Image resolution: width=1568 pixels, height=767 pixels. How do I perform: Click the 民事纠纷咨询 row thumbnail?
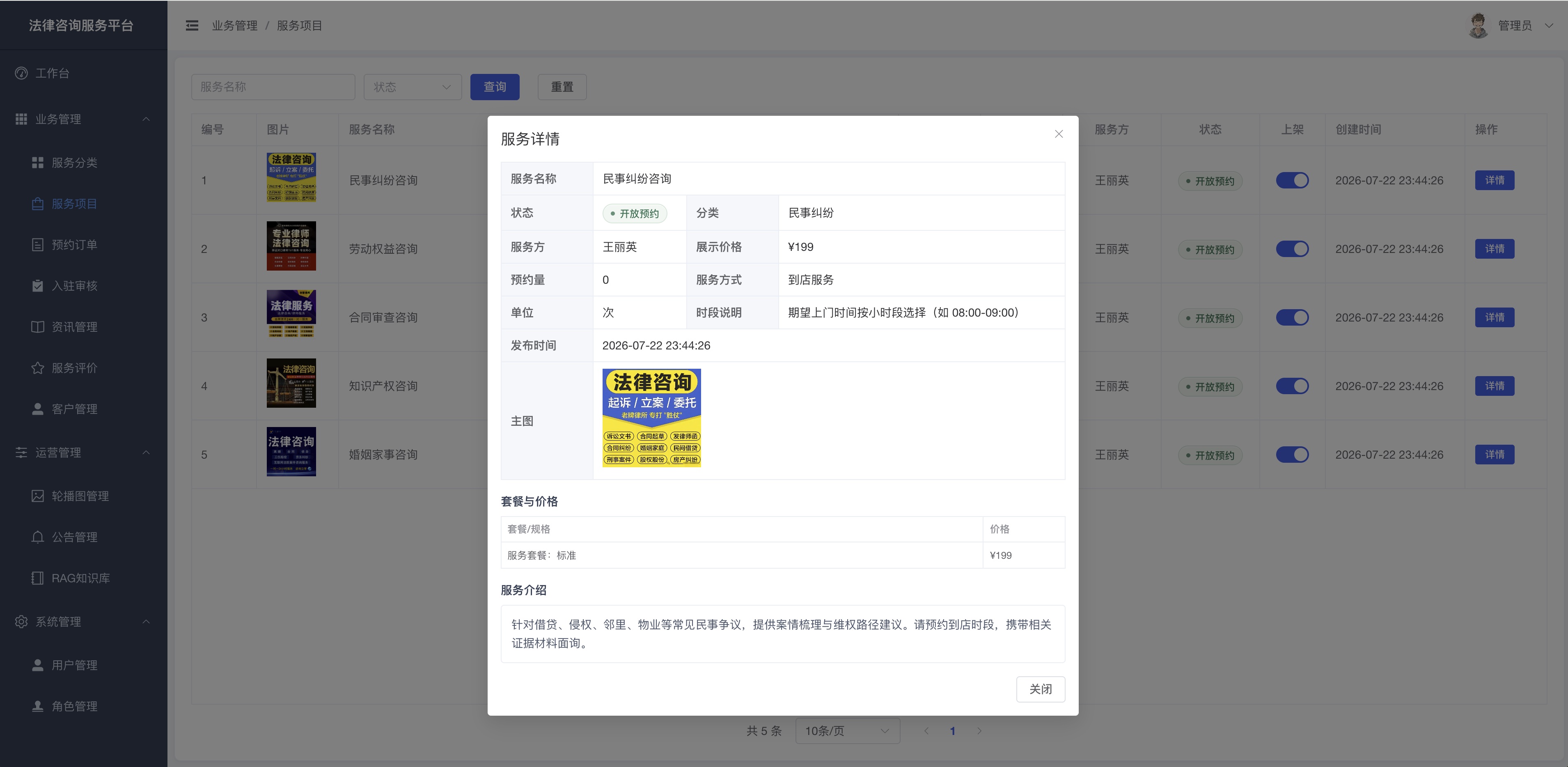291,177
